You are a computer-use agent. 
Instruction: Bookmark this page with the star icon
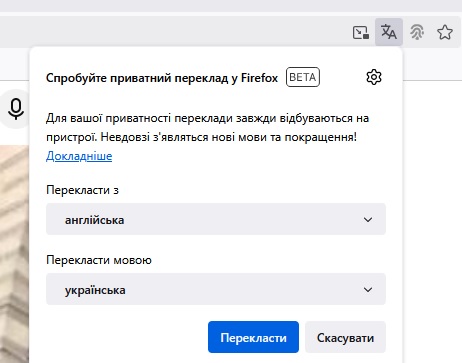445,32
